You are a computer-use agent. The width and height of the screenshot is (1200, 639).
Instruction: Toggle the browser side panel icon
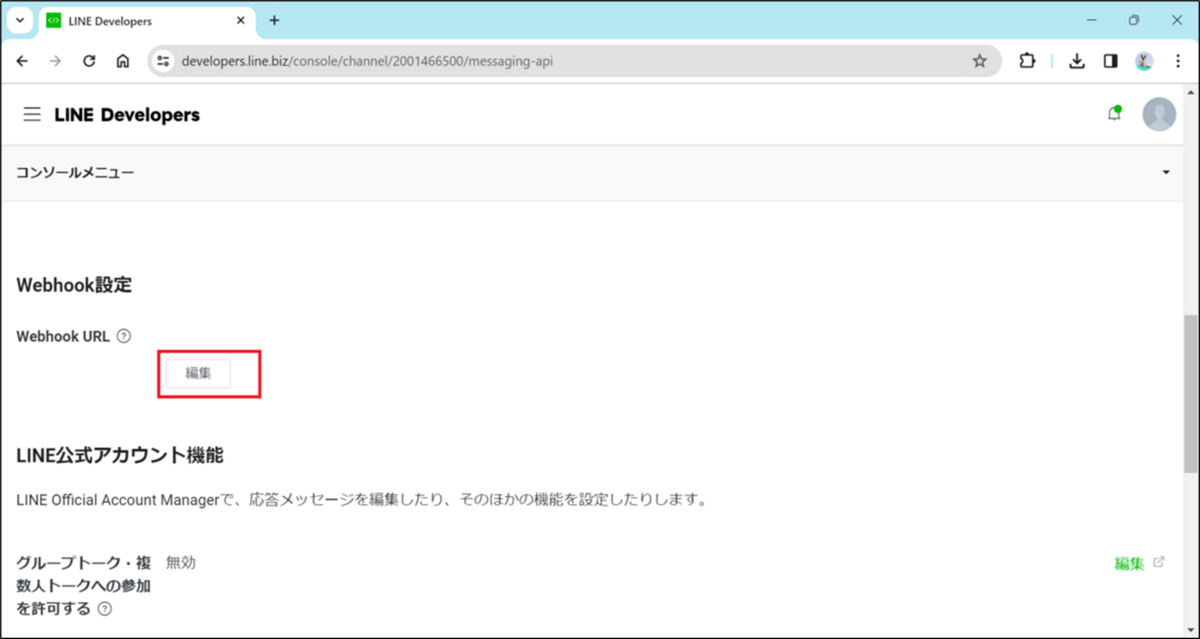(x=1110, y=61)
